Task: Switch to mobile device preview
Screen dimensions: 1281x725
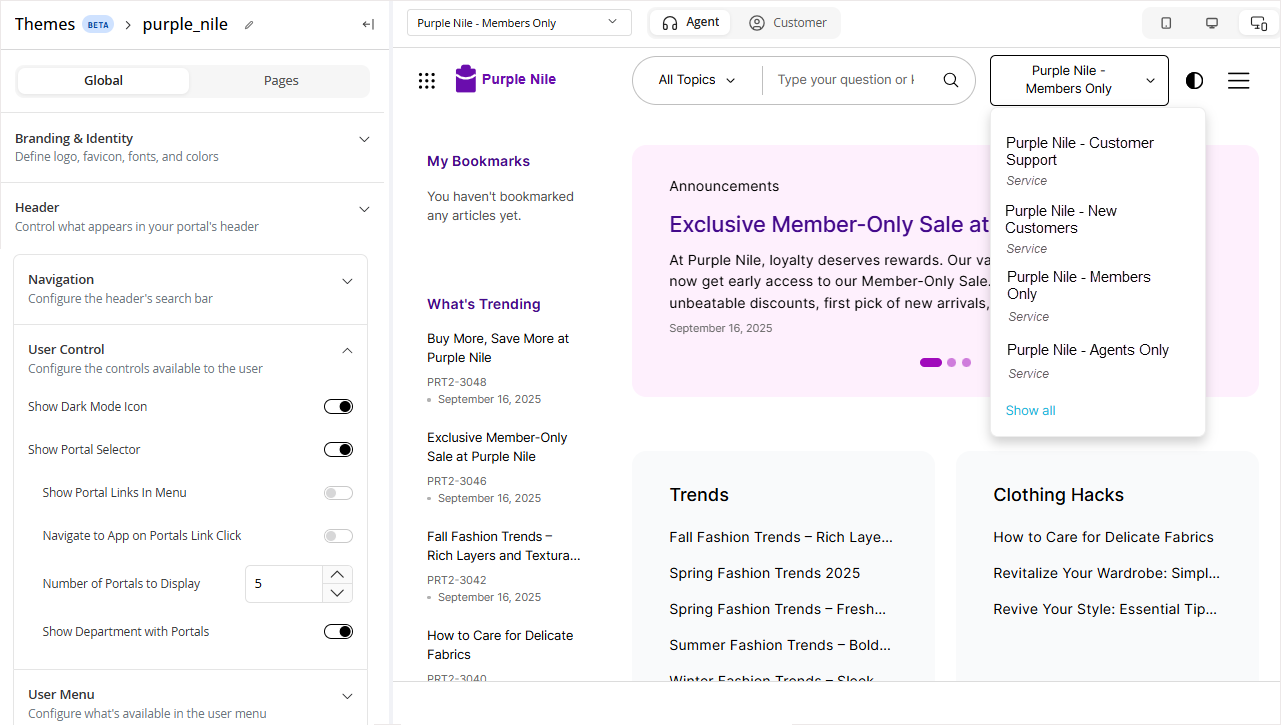Action: [x=1166, y=23]
